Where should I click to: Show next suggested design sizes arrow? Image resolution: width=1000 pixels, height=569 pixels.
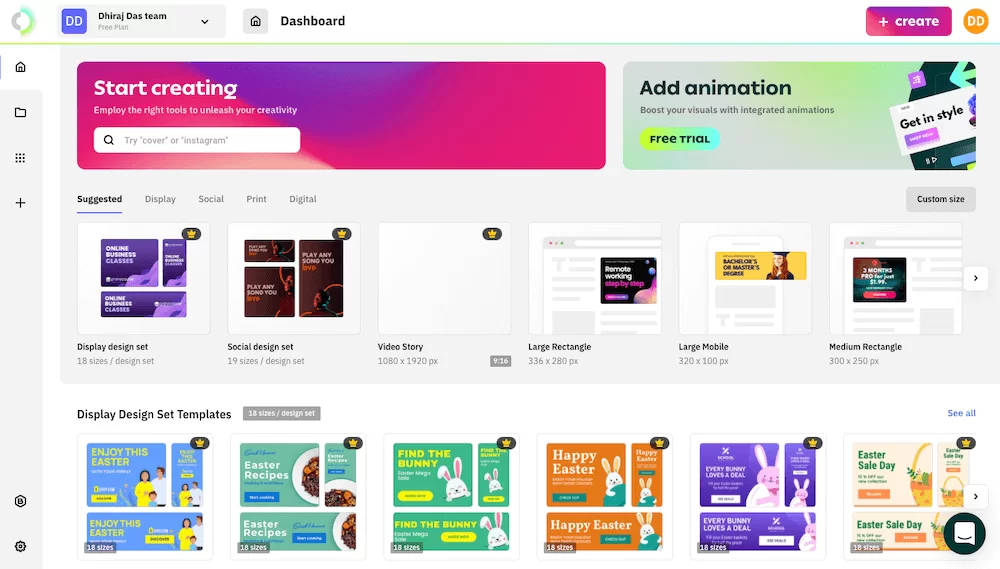(x=975, y=278)
